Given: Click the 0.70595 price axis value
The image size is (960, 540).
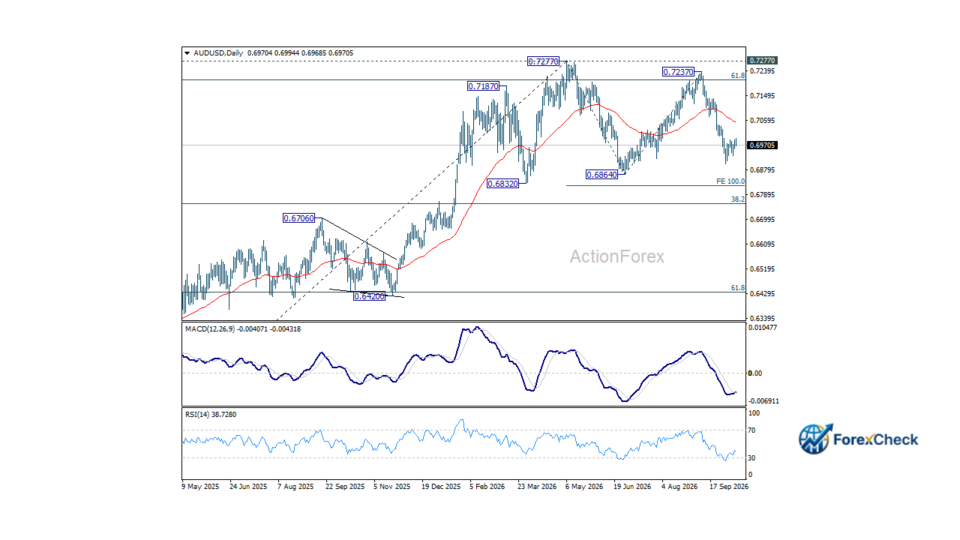Looking at the screenshot, I should (762, 121).
